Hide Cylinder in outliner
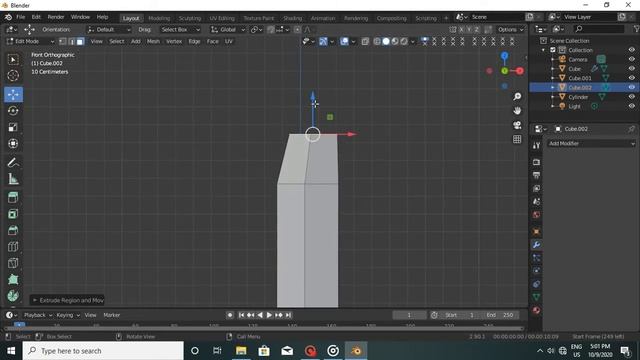Viewport: 640px width, 360px height. click(x=631, y=97)
